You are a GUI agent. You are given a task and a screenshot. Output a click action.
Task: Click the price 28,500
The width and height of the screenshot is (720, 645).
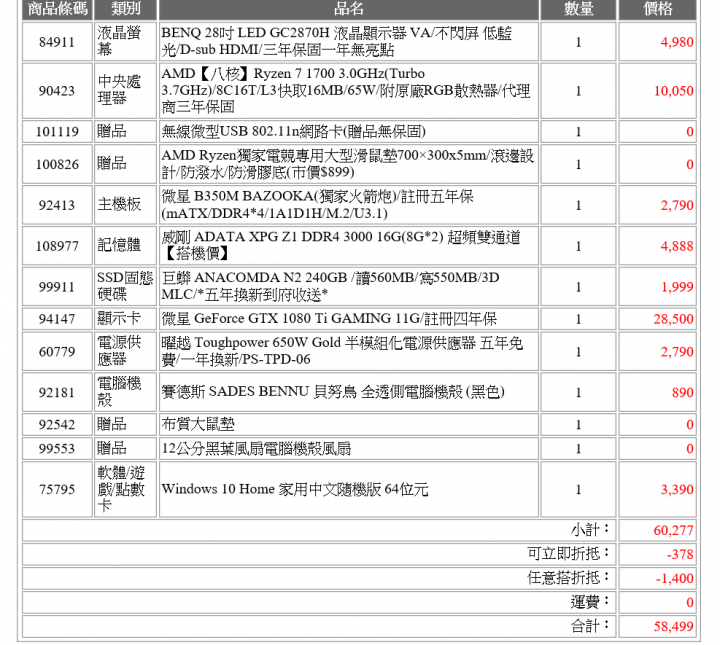pyautogui.click(x=673, y=319)
